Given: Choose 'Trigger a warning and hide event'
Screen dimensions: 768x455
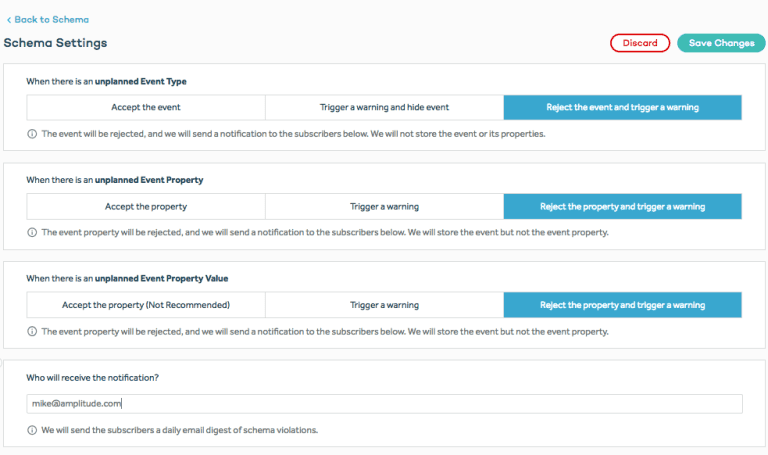Looking at the screenshot, I should [x=384, y=107].
